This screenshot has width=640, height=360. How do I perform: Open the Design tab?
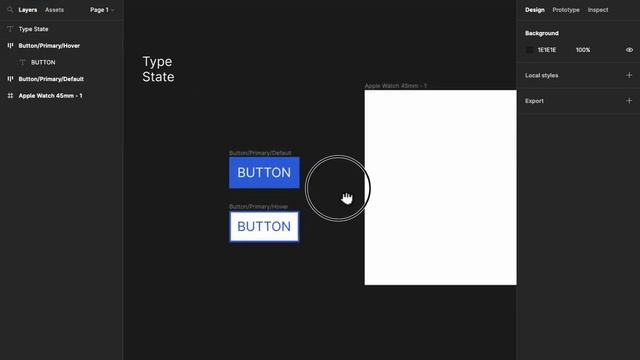[535, 10]
